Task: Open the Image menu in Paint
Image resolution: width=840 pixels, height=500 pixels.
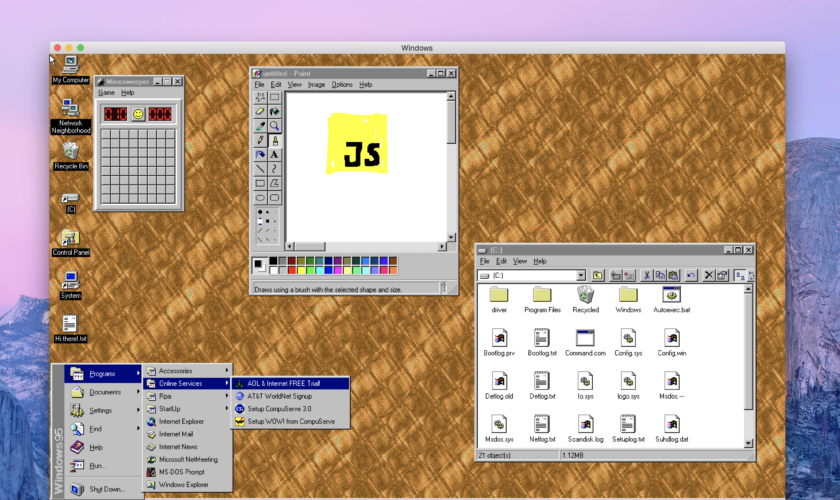Action: [x=316, y=85]
